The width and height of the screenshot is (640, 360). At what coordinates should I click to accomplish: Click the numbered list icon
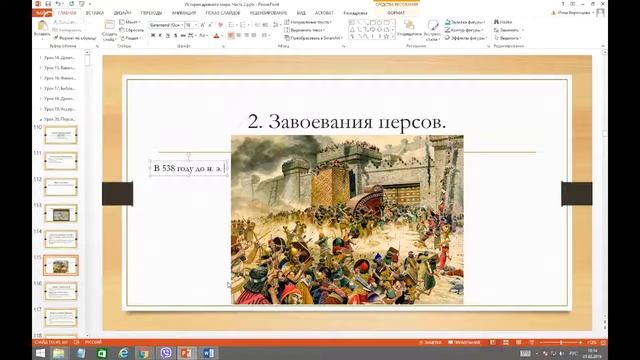243,25
